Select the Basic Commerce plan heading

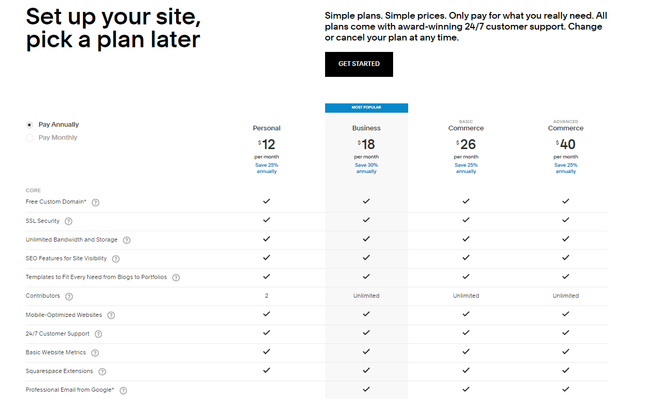pyautogui.click(x=466, y=126)
